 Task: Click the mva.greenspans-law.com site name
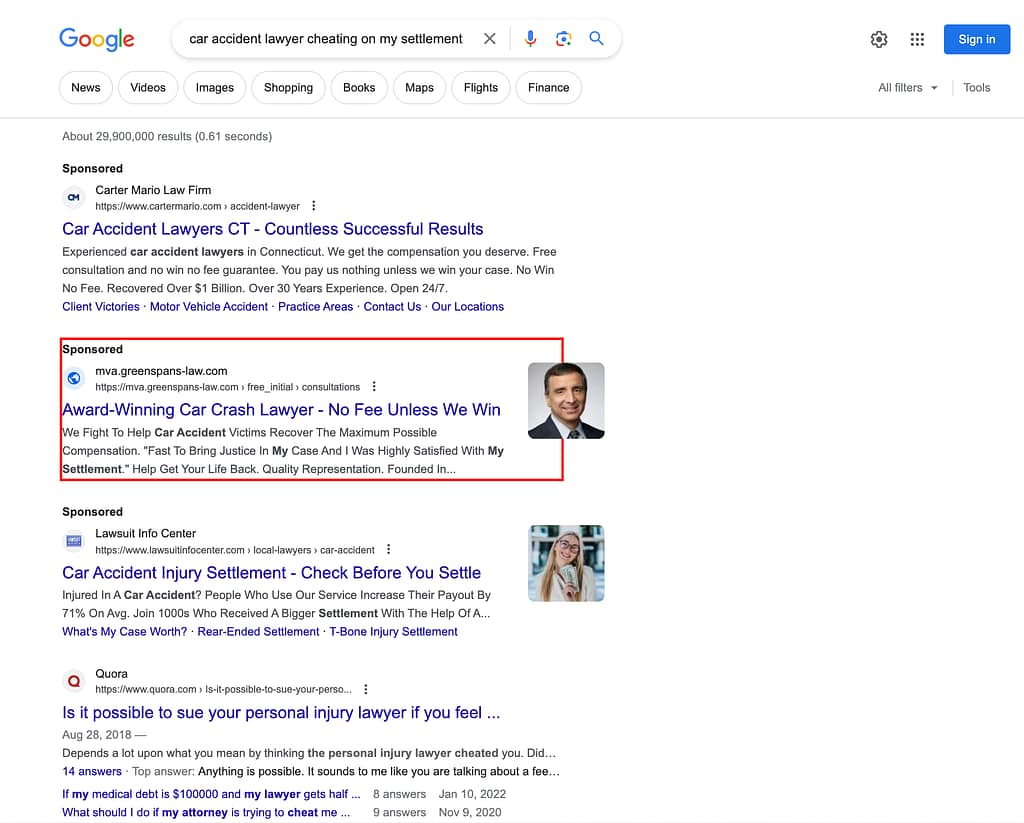point(161,371)
